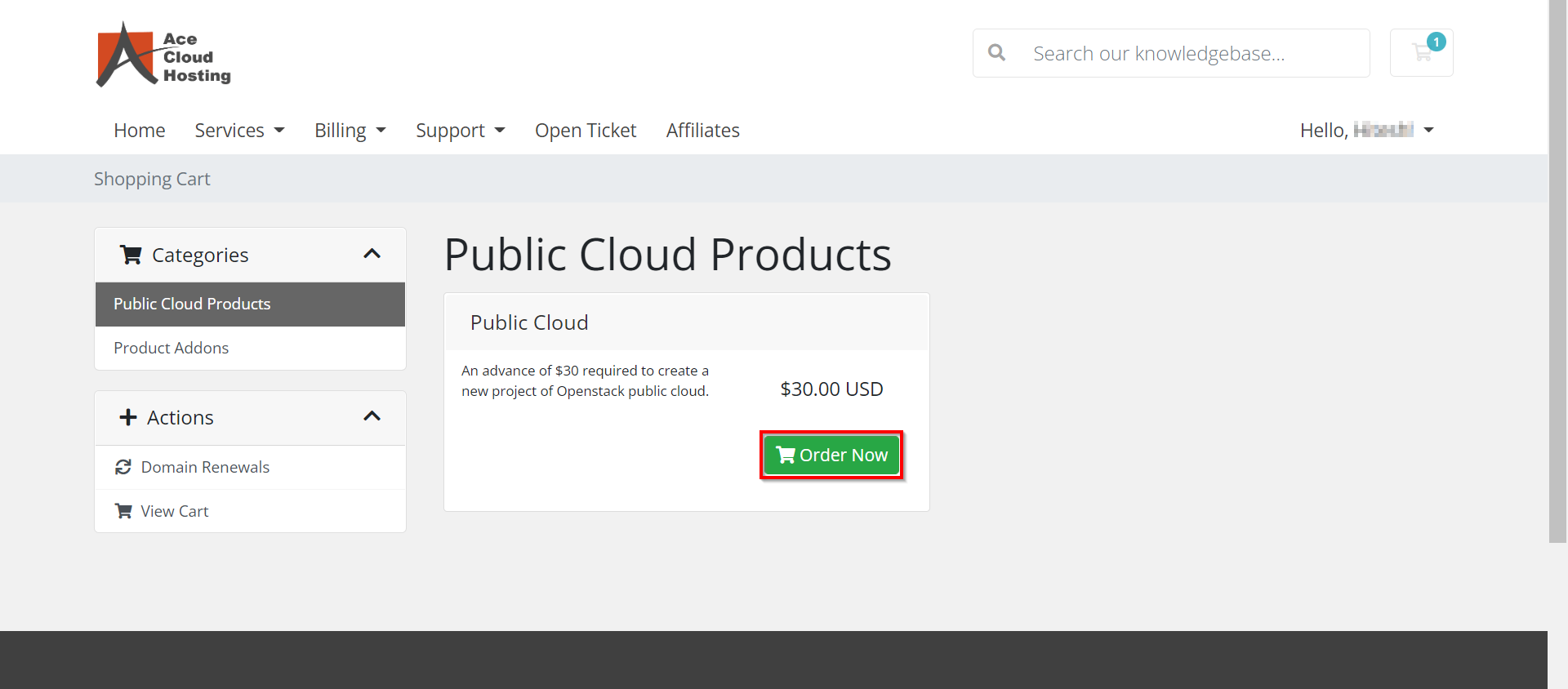Screen dimensions: 1568x689
Task: Select Public Cloud Products category
Action: [x=250, y=304]
